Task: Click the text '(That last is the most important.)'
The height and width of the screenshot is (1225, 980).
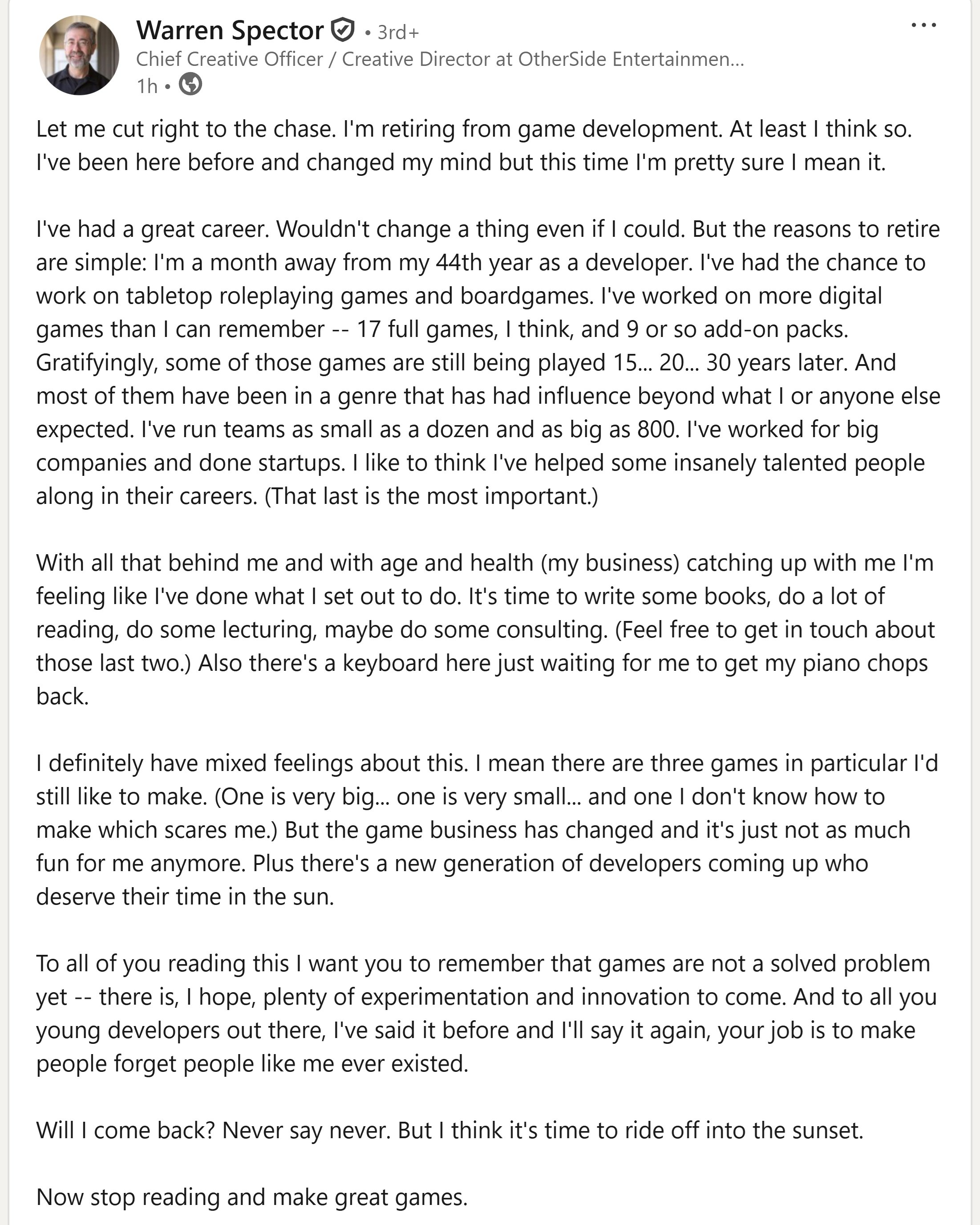Action: [x=431, y=496]
